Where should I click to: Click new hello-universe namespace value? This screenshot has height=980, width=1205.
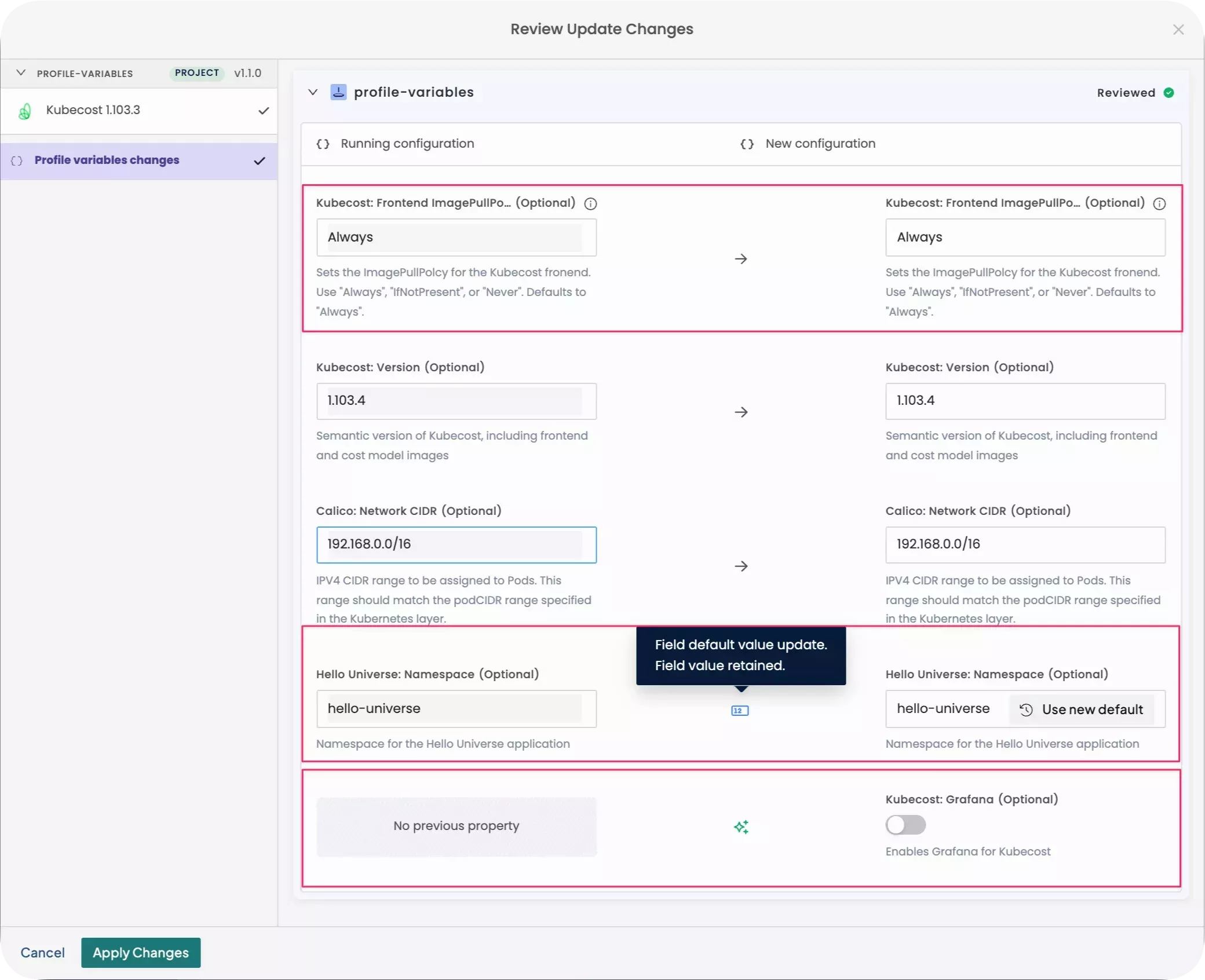click(x=943, y=709)
